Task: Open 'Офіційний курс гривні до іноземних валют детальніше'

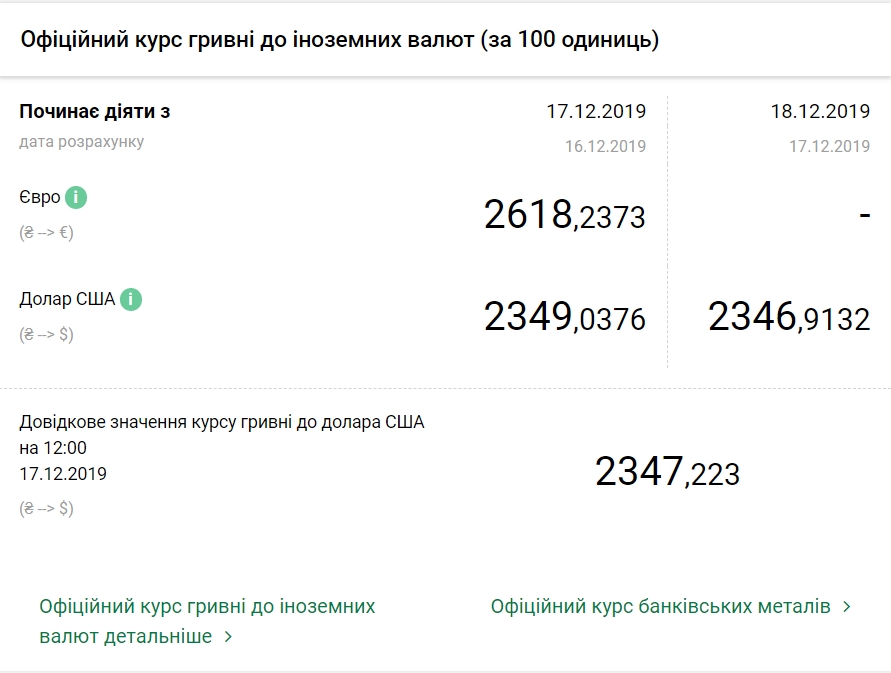Action: (197, 617)
